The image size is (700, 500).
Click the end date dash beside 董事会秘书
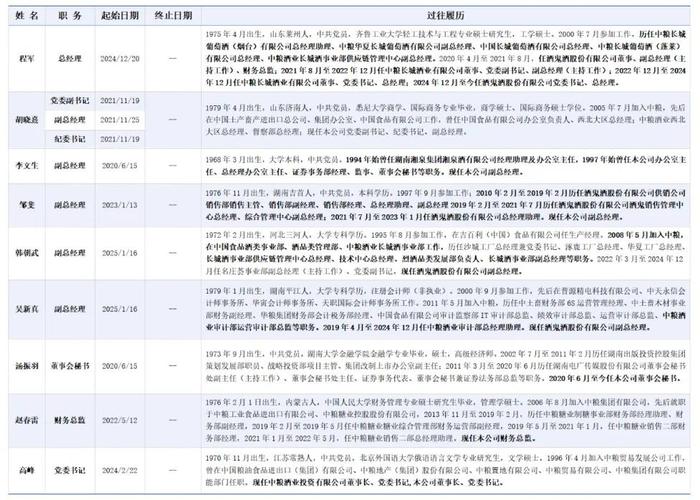[x=173, y=366]
